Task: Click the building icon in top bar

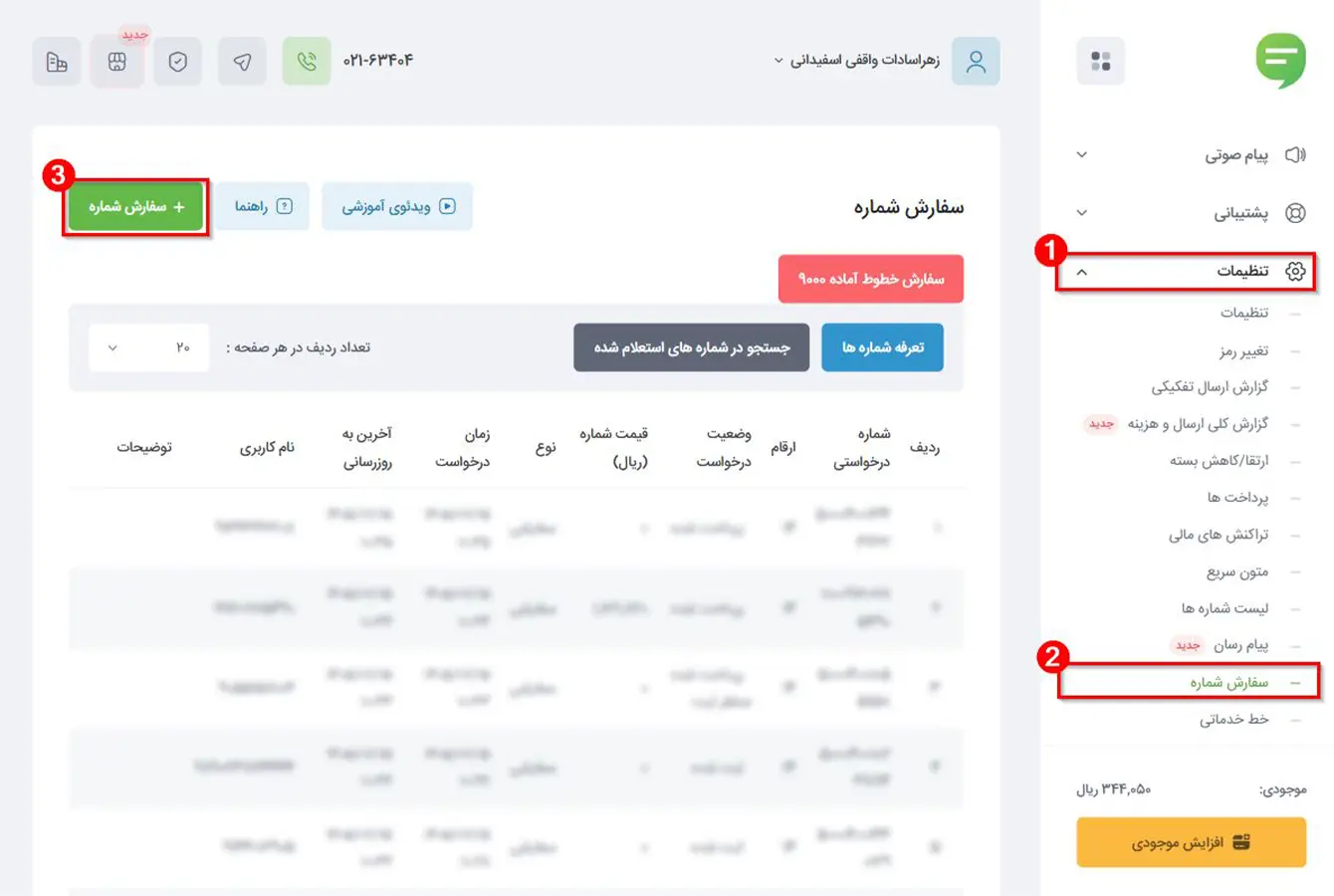Action: tap(57, 62)
